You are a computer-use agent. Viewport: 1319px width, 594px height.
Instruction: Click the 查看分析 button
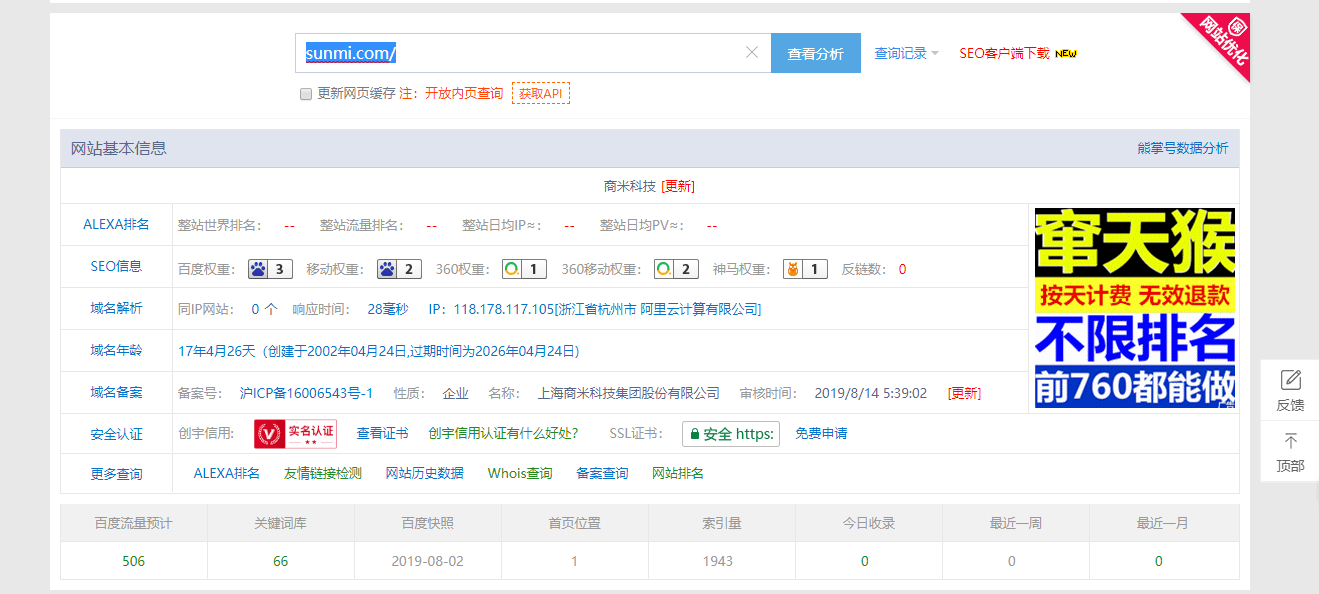(815, 53)
